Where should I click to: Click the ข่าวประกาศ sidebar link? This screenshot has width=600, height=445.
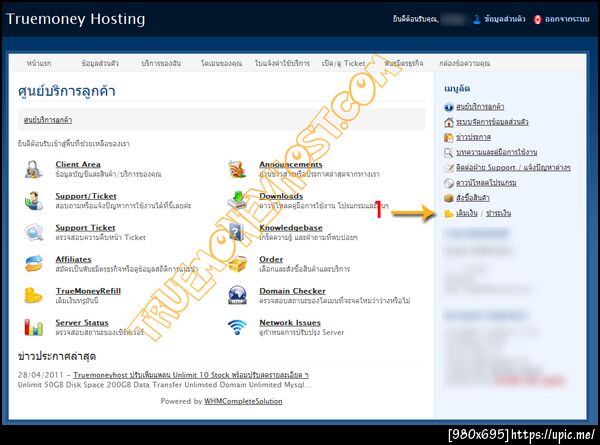pos(473,137)
